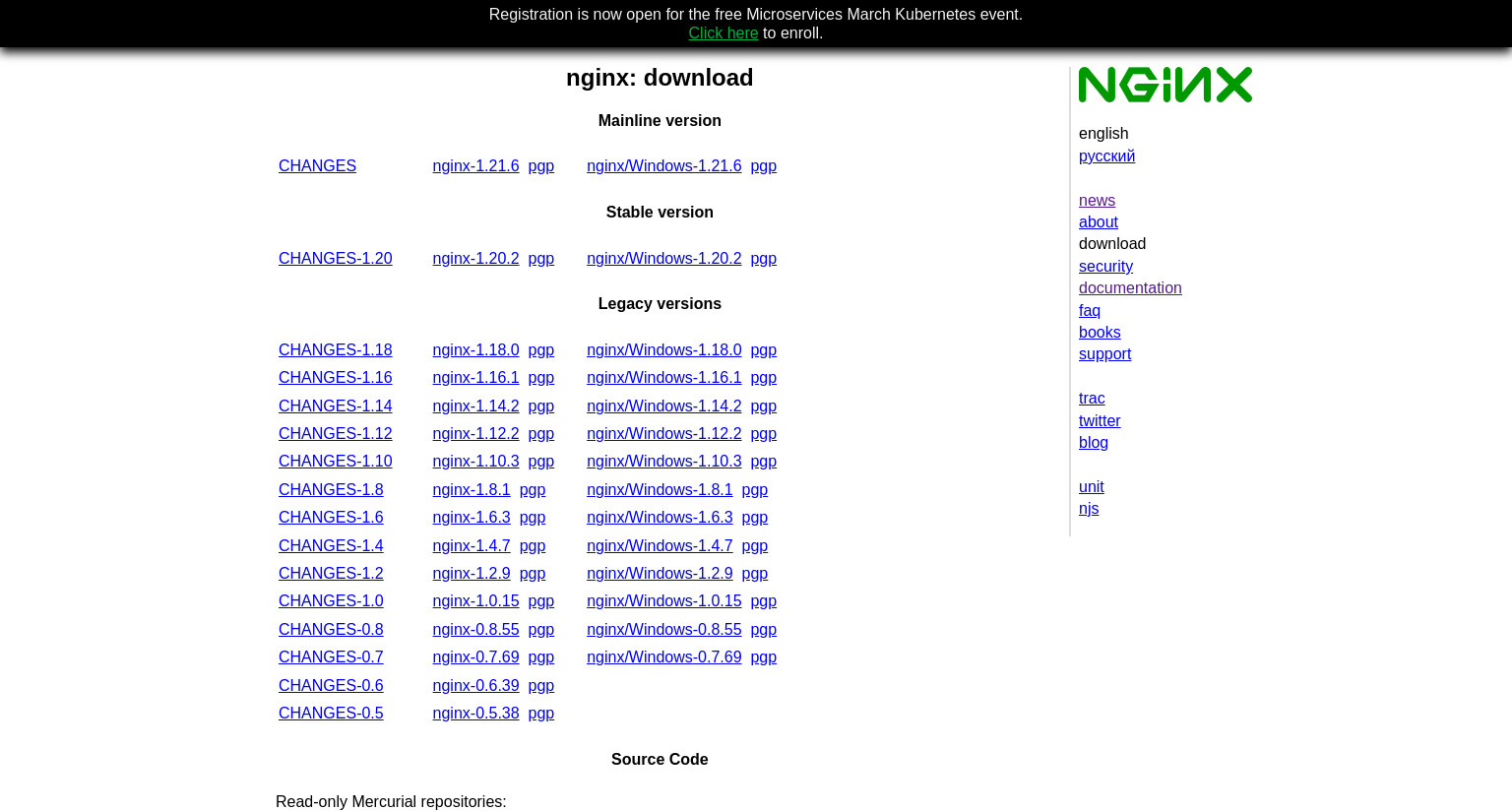Screen dimensions: 1512x811
Task: Open the documentation page
Action: click(1130, 288)
